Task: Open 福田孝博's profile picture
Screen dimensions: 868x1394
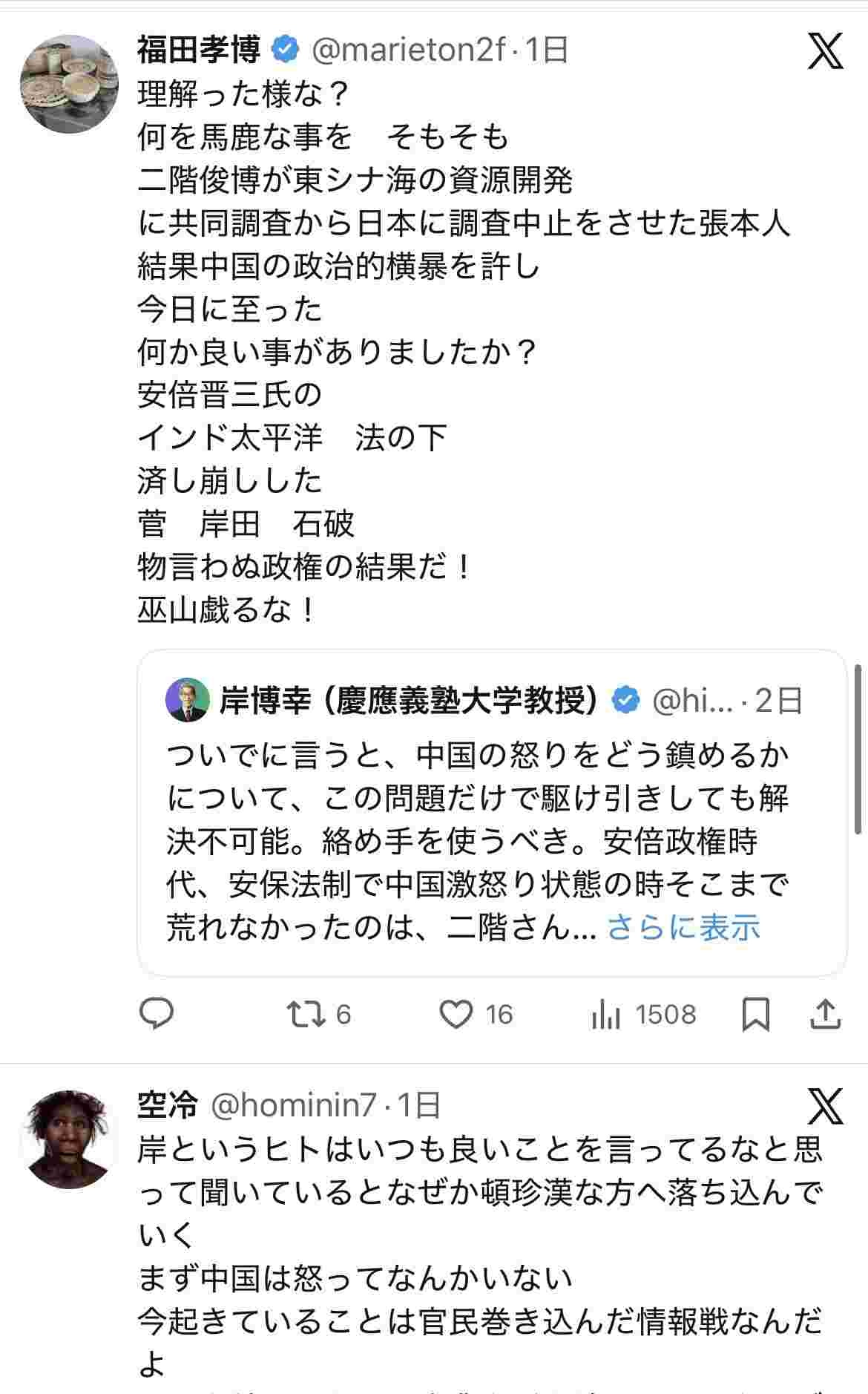Action: (x=69, y=83)
